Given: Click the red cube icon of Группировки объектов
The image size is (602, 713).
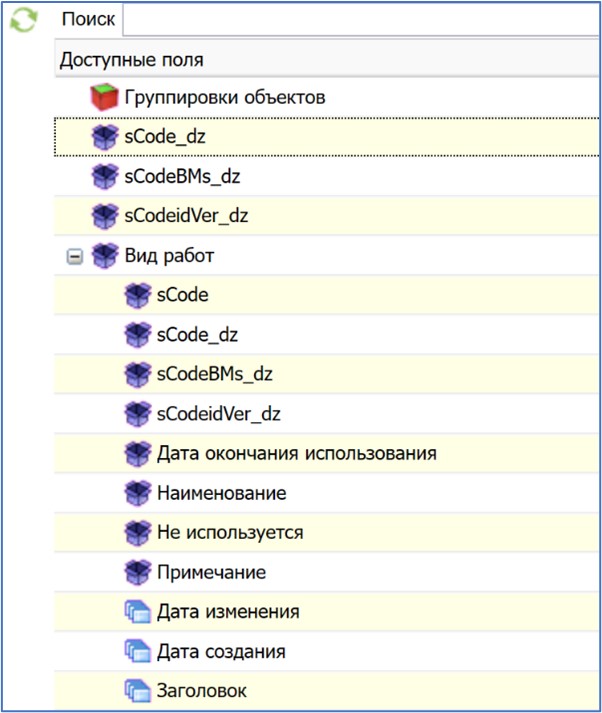Looking at the screenshot, I should coord(104,98).
